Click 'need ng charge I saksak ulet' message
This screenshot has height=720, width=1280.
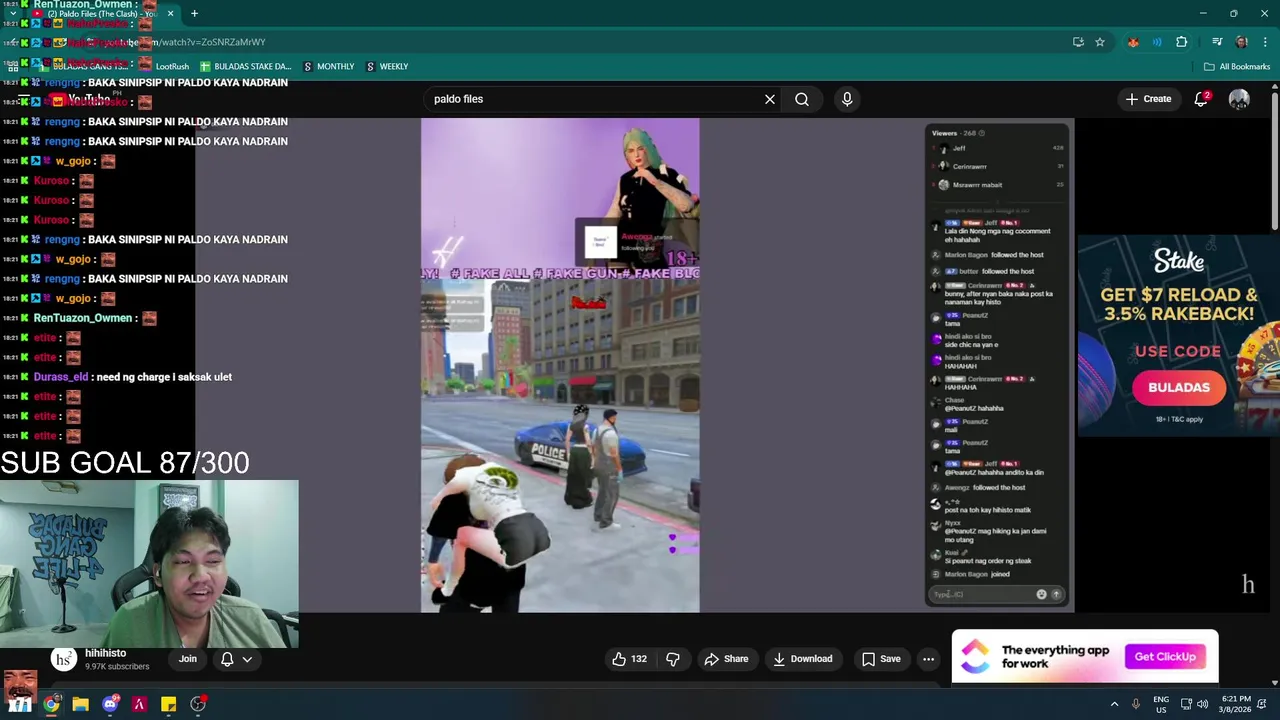[x=164, y=377]
